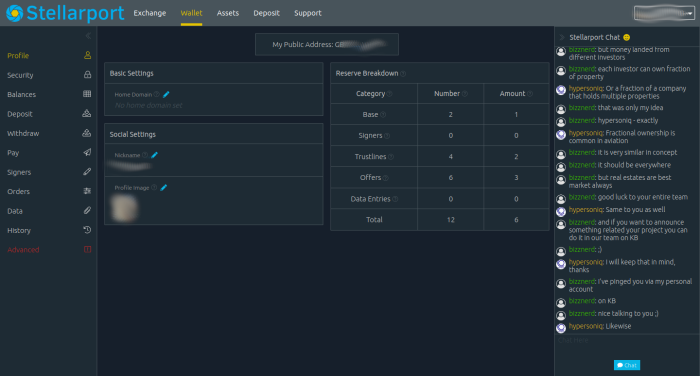
Task: Open the Assets tab
Action: pyautogui.click(x=228, y=13)
